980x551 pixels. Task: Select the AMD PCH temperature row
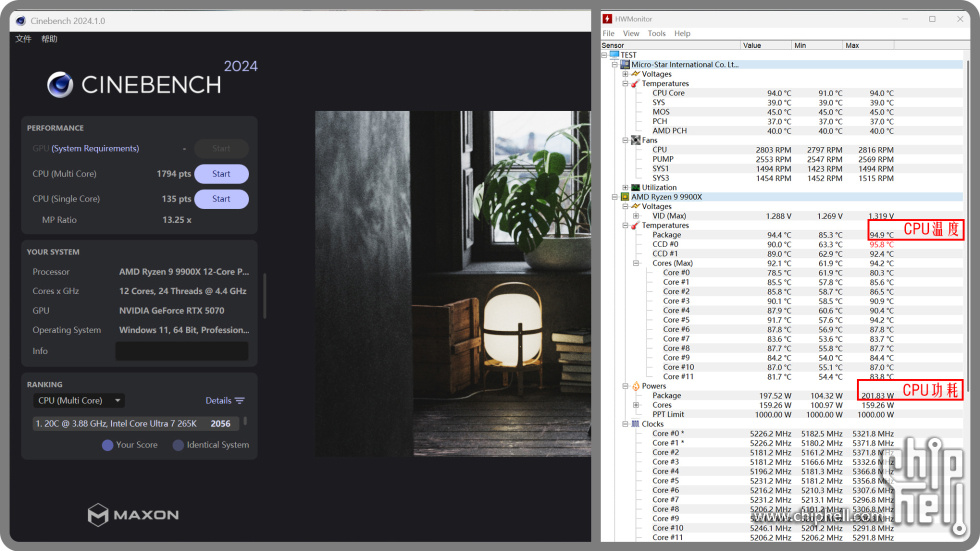coord(773,131)
